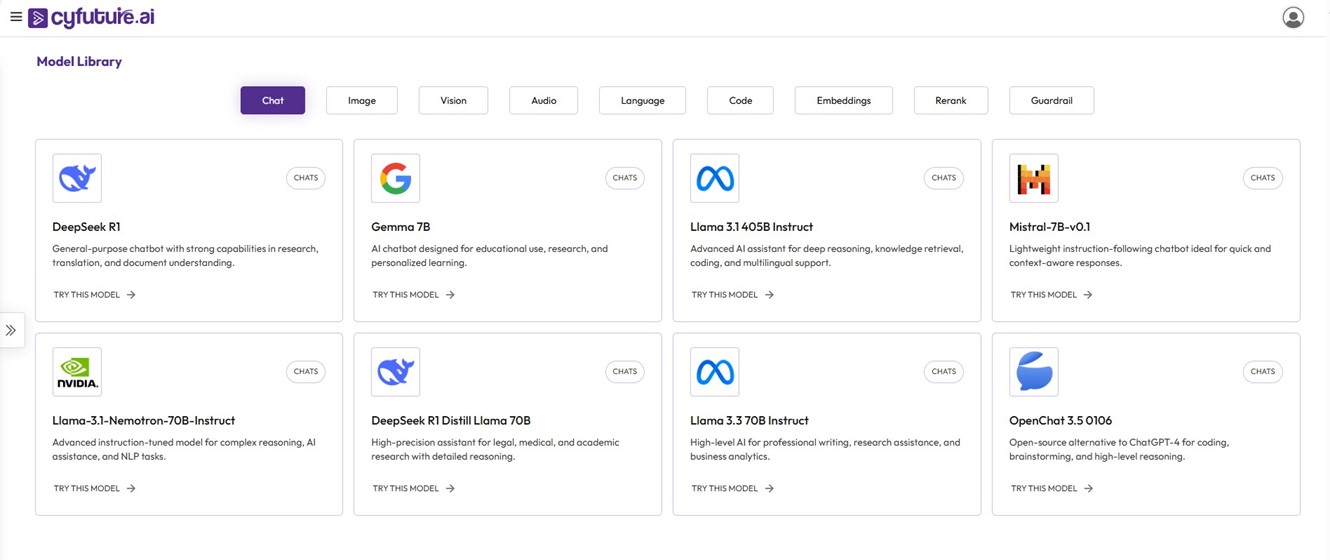
Task: Switch to the Image tab
Action: (362, 100)
